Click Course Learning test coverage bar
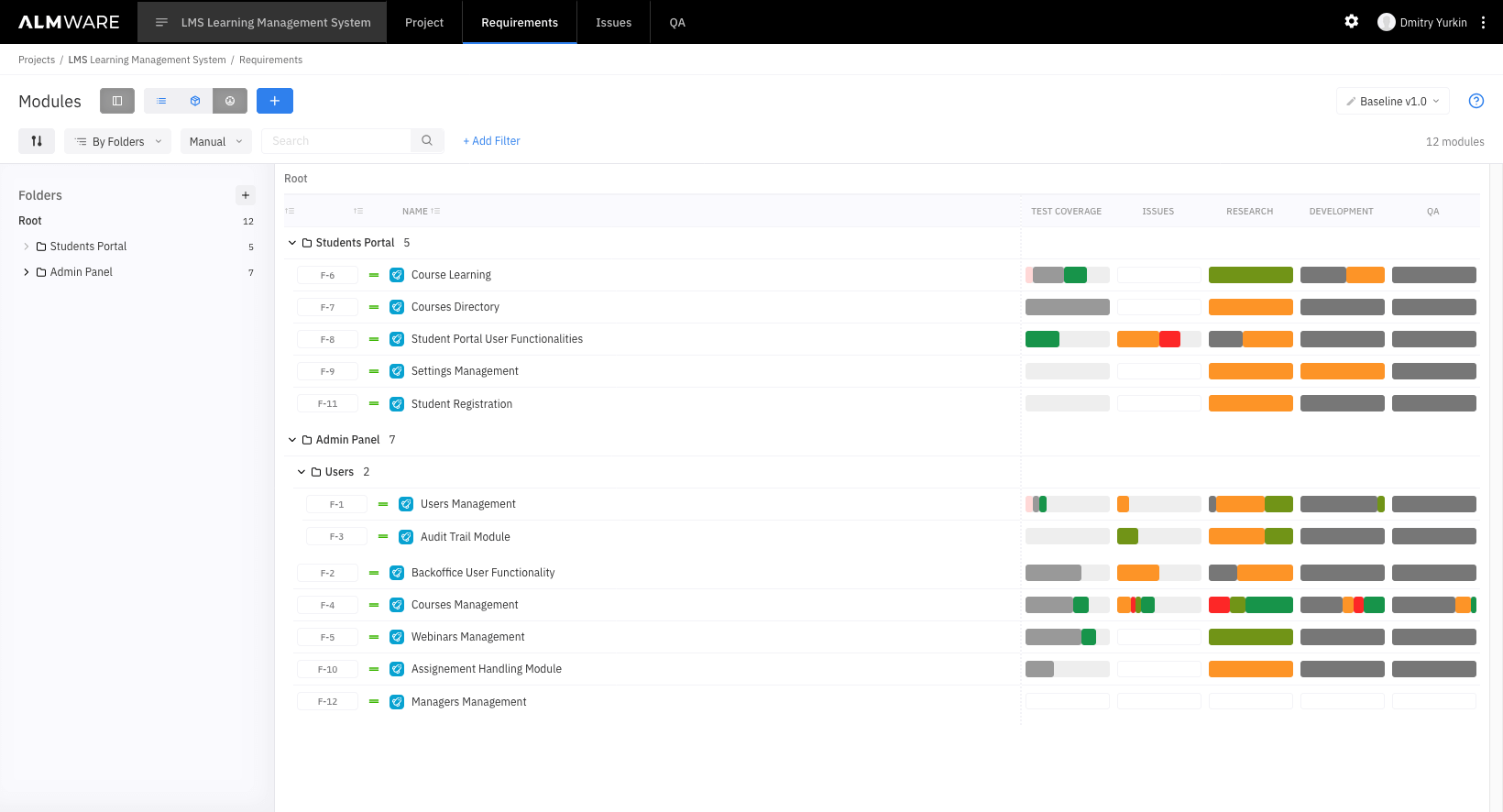This screenshot has width=1503, height=812. [x=1068, y=275]
